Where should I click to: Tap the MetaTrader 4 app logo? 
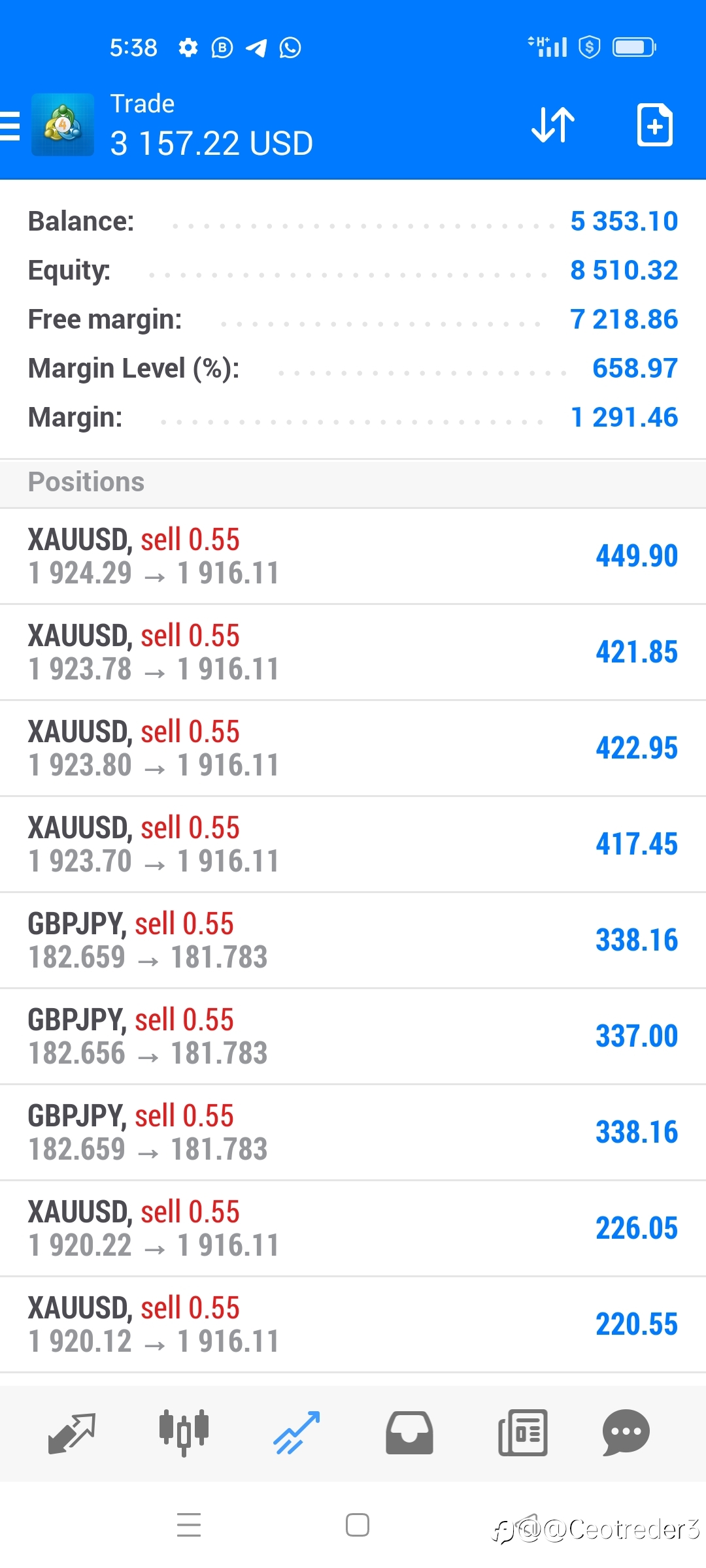click(x=63, y=124)
